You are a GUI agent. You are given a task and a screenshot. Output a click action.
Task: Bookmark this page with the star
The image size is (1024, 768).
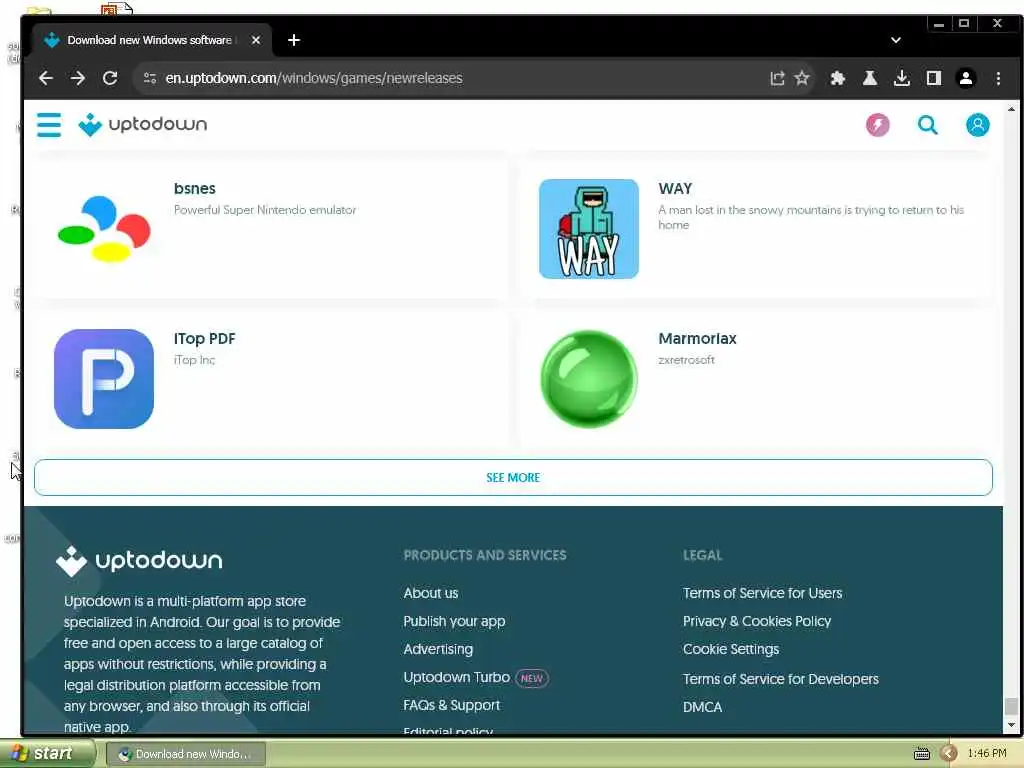tap(802, 78)
